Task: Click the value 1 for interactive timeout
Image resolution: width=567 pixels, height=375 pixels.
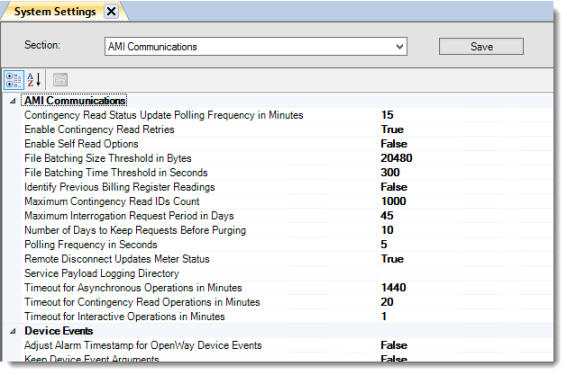Action: (x=384, y=317)
